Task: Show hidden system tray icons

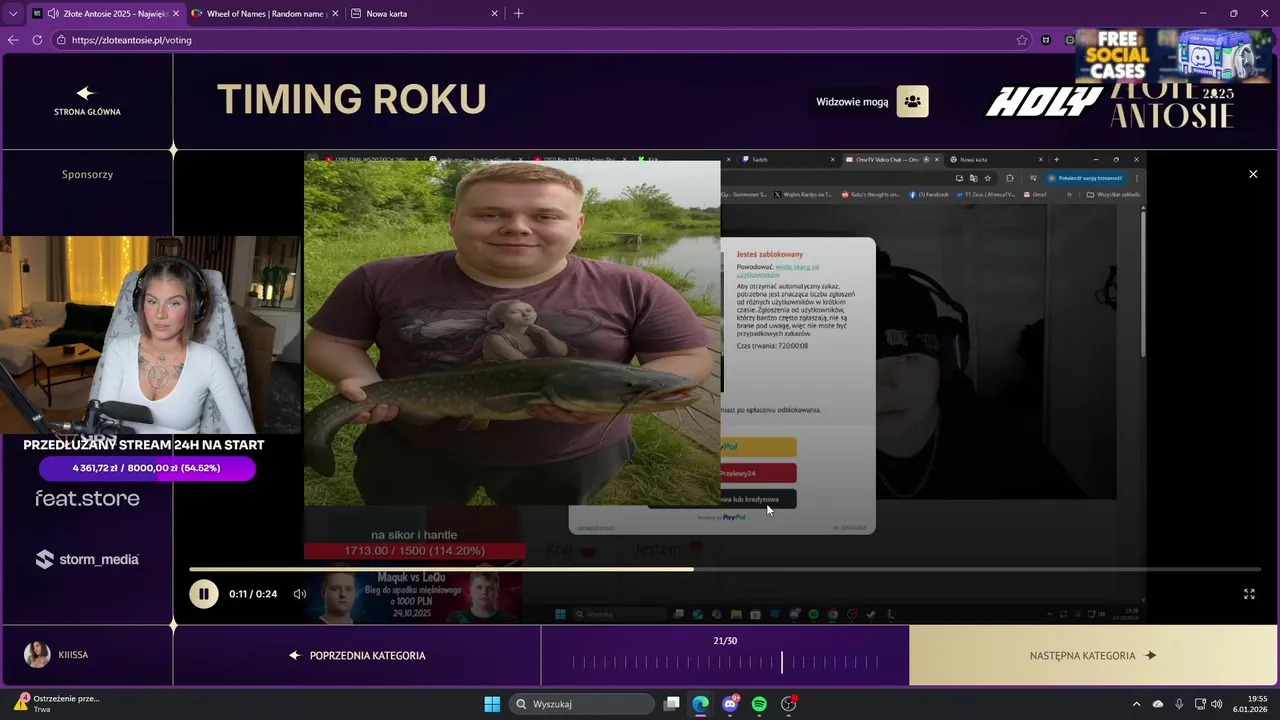Action: (x=1136, y=704)
